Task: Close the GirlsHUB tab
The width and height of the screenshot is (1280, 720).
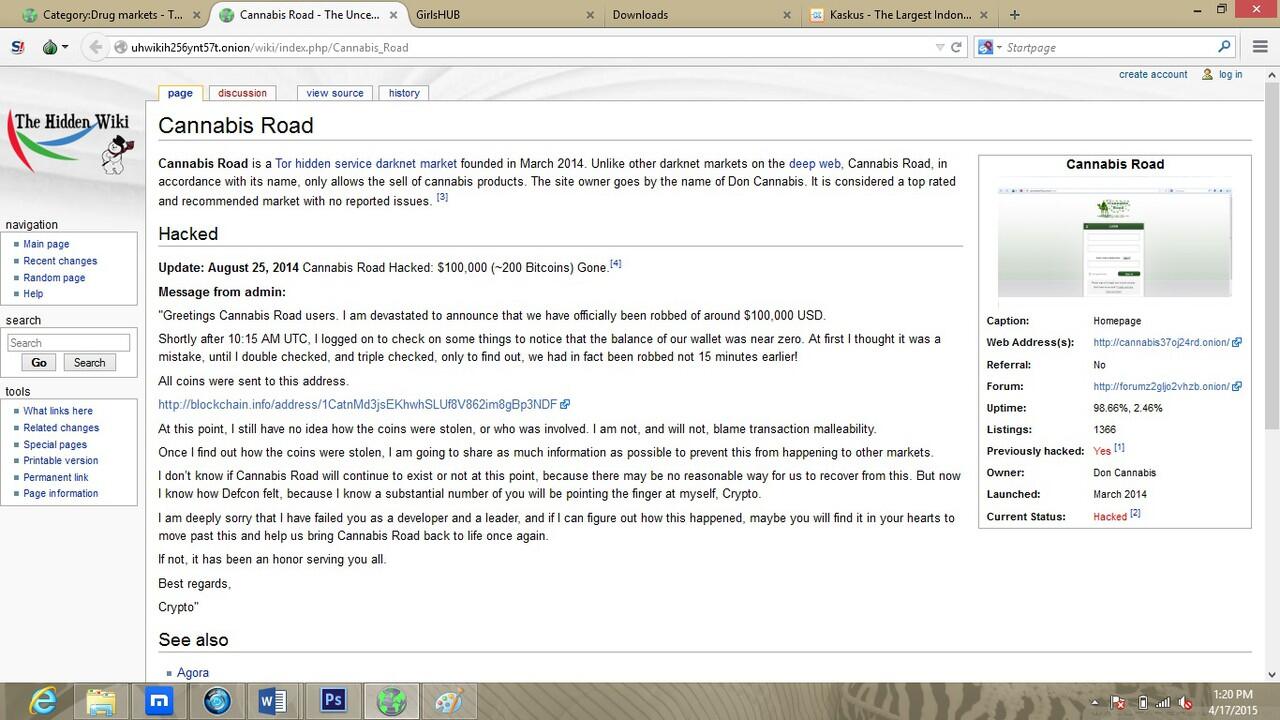Action: click(x=592, y=15)
